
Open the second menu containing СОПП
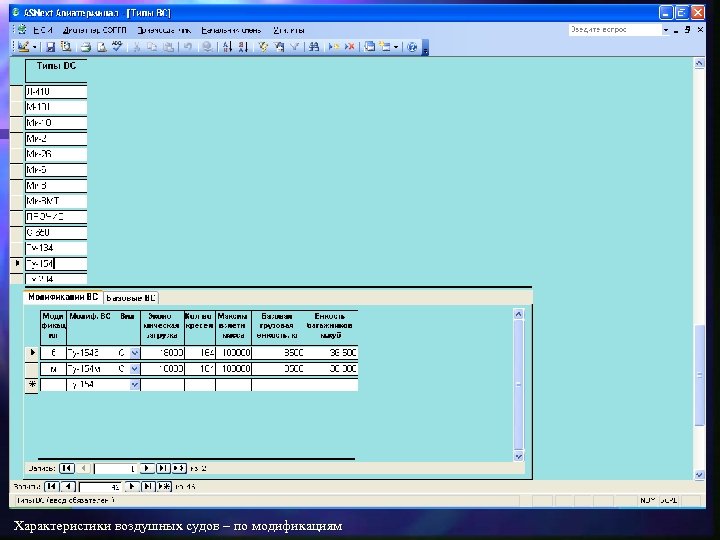(95, 30)
